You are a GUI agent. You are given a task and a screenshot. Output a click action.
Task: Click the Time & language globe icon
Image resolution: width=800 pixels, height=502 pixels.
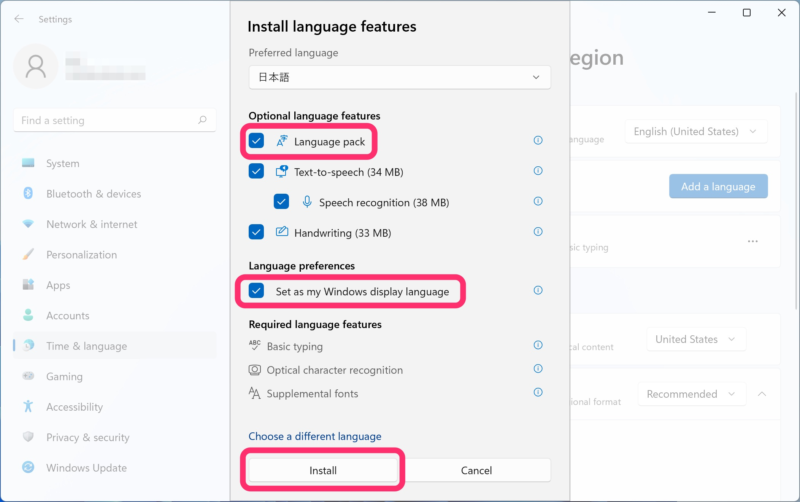[x=29, y=345]
